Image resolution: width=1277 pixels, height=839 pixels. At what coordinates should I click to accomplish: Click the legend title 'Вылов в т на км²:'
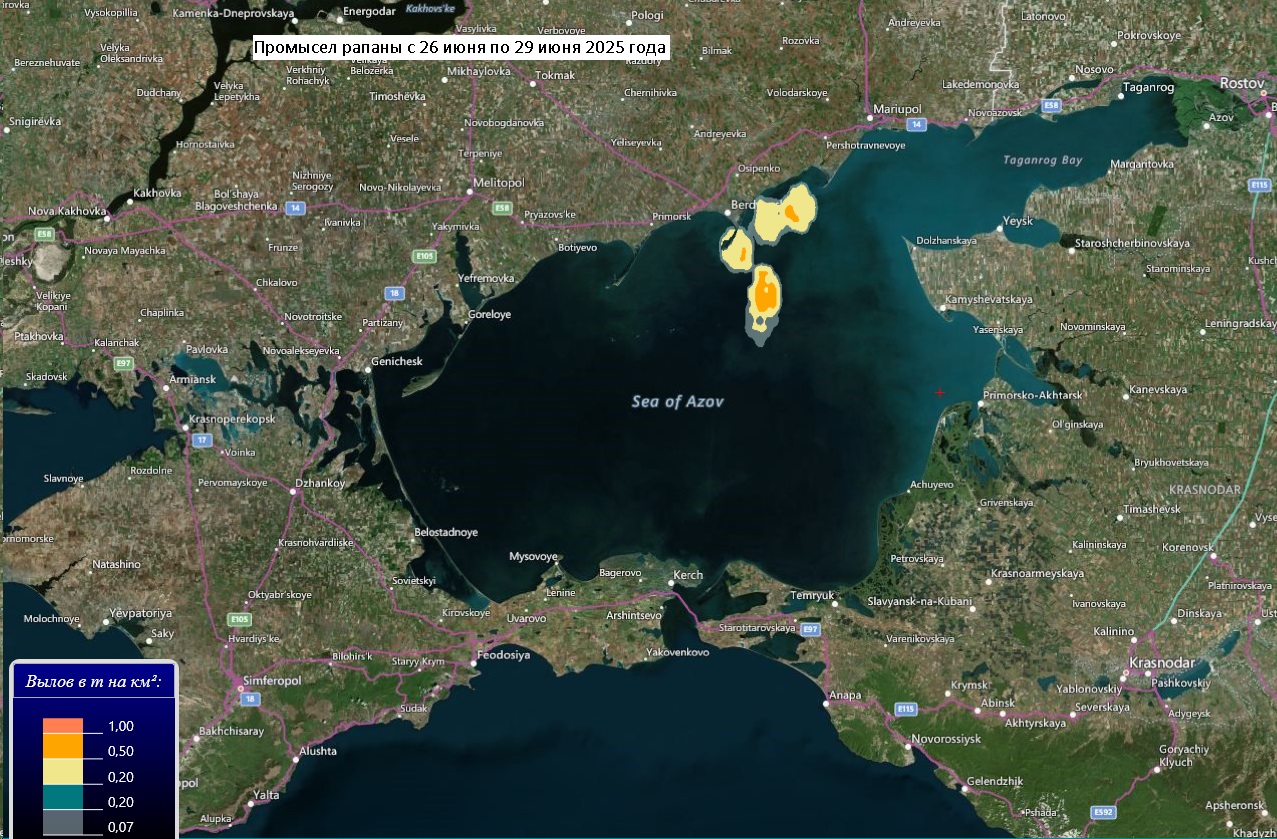coord(94,684)
